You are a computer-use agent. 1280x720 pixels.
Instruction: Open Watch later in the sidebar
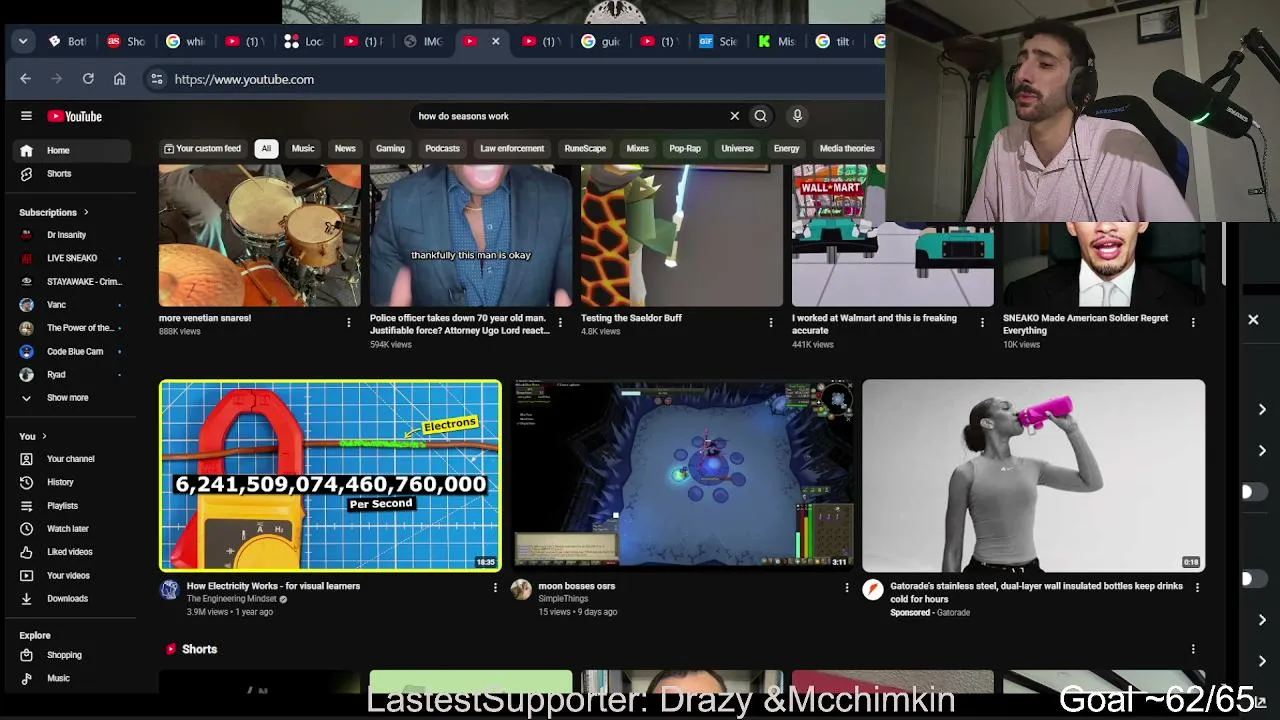pos(73,529)
